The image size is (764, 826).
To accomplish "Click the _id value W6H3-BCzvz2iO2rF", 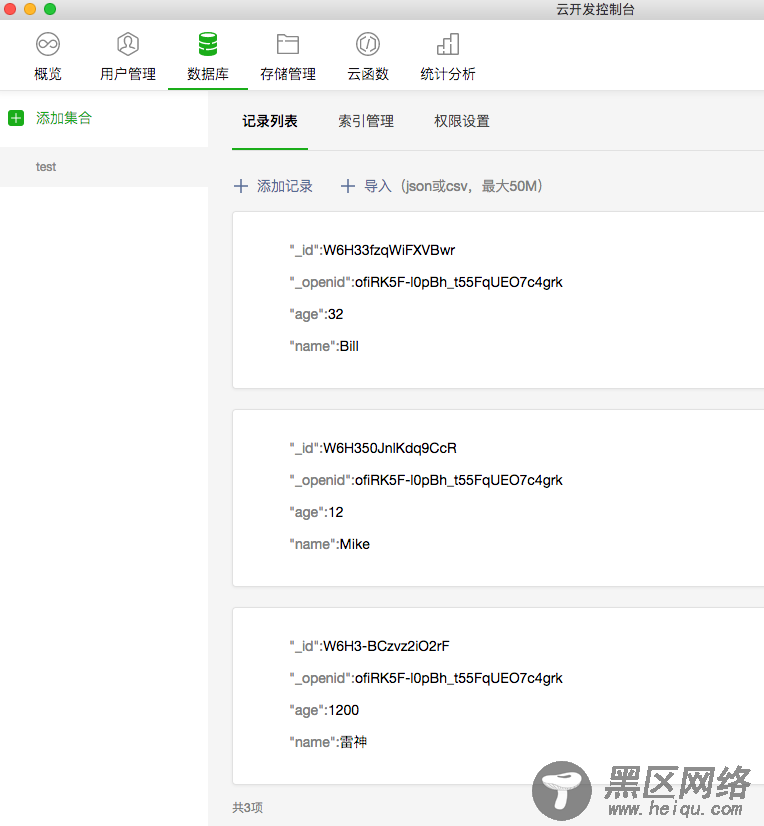I will [386, 646].
